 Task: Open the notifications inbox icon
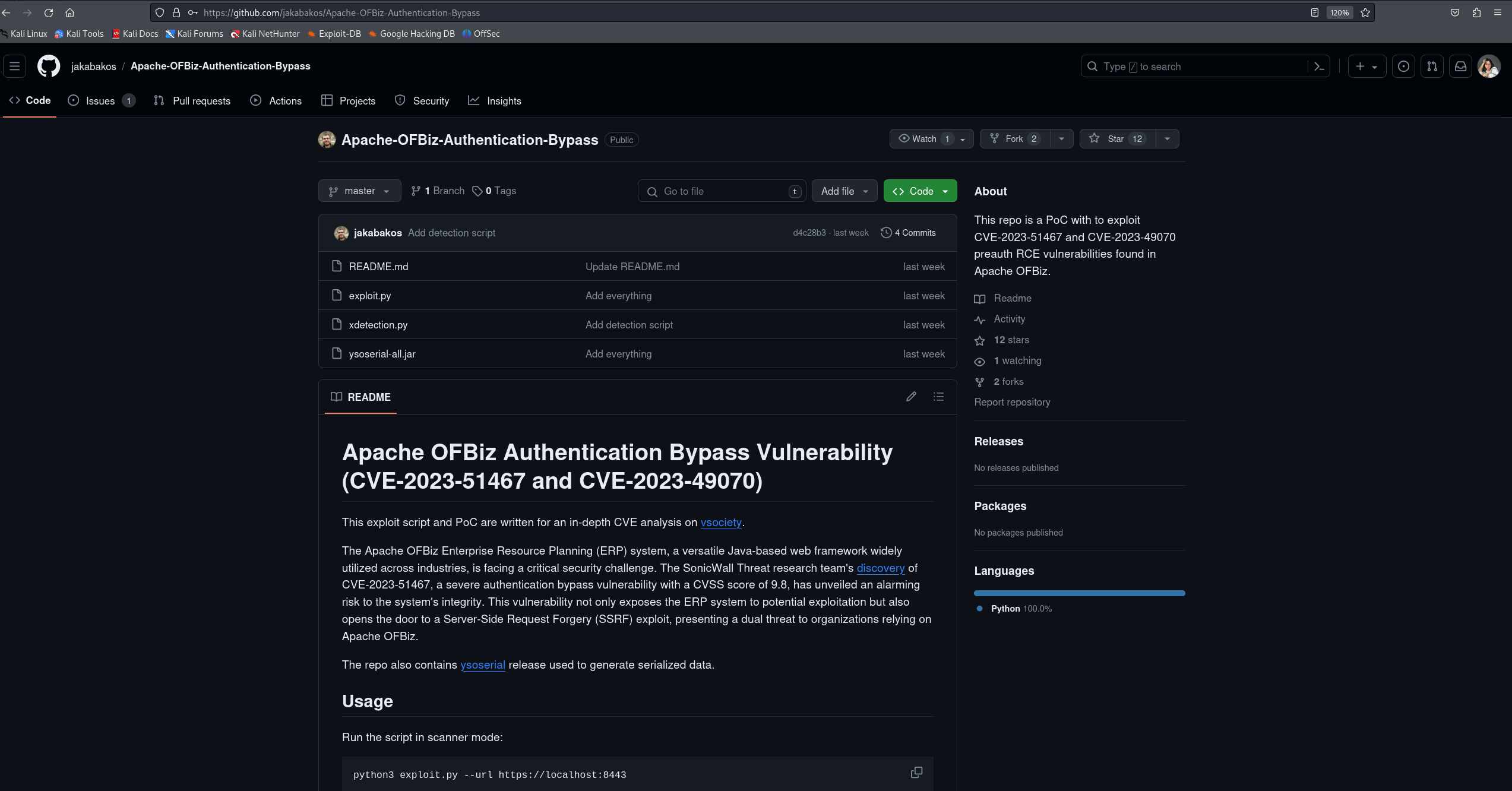(1460, 67)
